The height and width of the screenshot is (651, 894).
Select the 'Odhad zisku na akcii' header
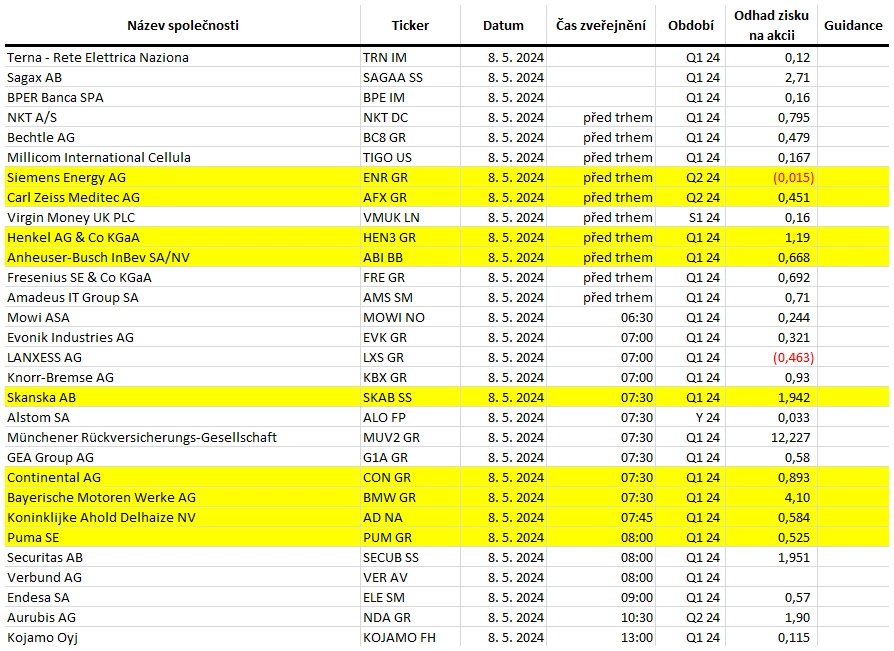click(x=771, y=26)
